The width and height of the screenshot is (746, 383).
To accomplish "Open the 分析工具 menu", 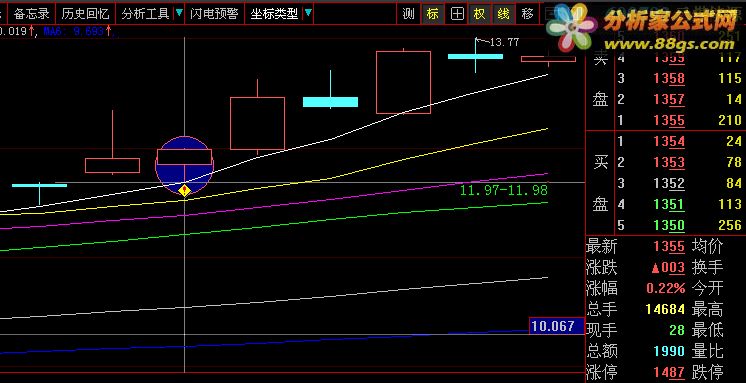I will coord(146,14).
